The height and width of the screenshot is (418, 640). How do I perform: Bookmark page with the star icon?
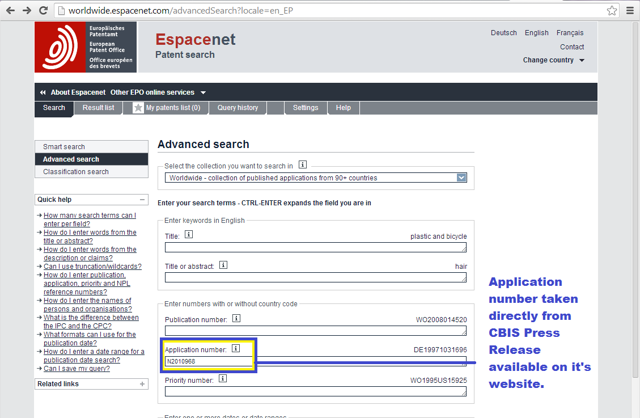click(611, 10)
